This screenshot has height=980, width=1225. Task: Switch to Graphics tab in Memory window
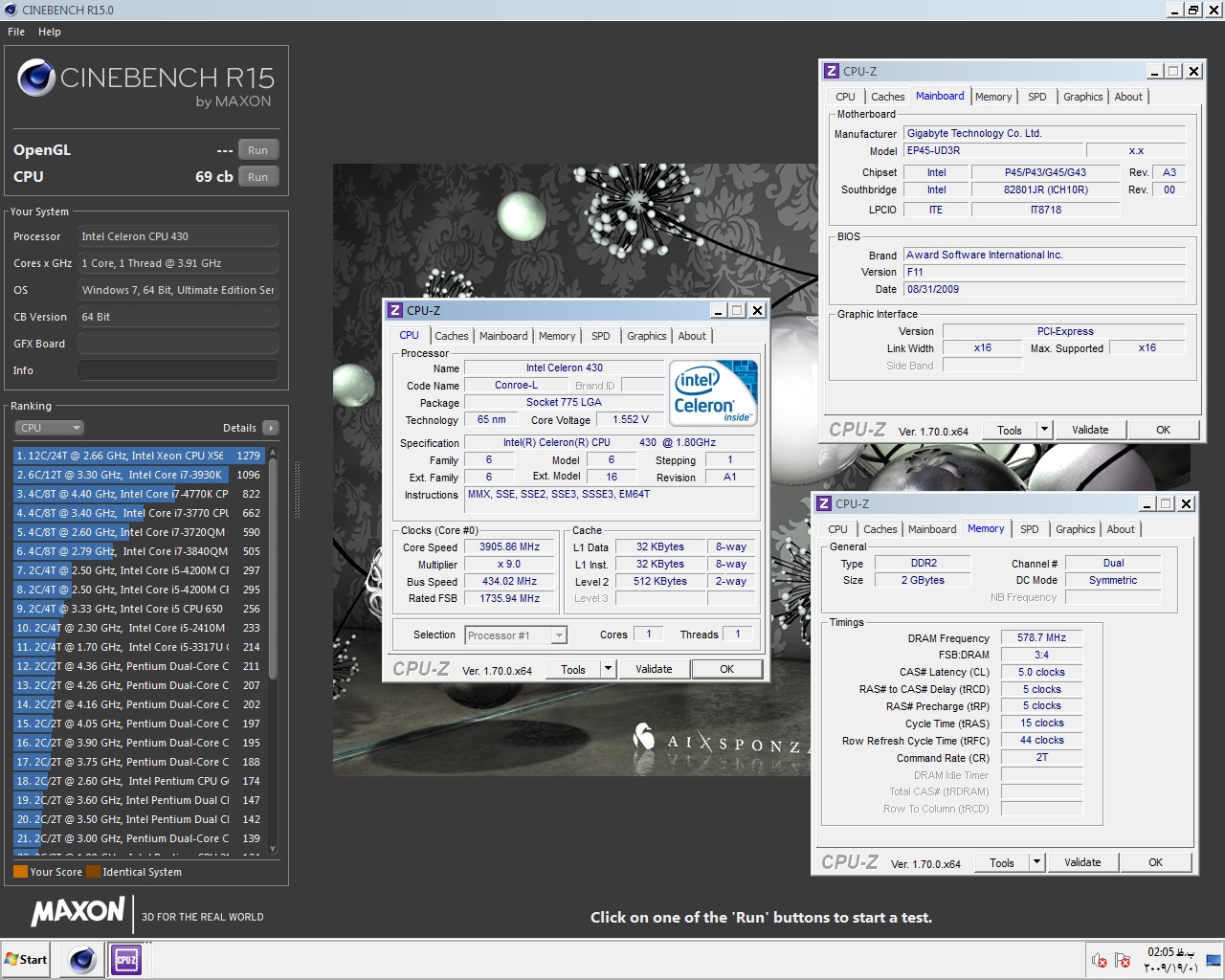click(1075, 529)
